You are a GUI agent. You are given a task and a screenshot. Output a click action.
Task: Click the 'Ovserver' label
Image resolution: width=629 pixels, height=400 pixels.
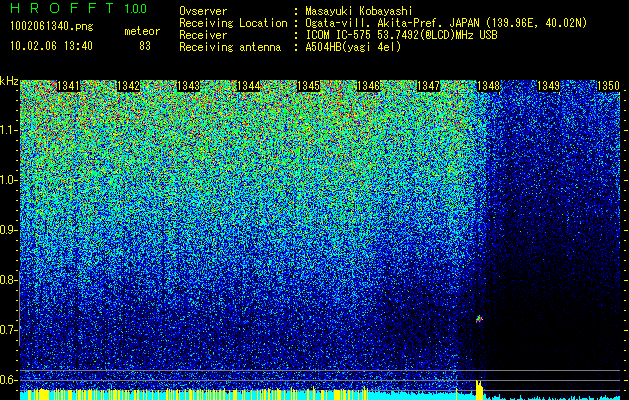coord(203,11)
